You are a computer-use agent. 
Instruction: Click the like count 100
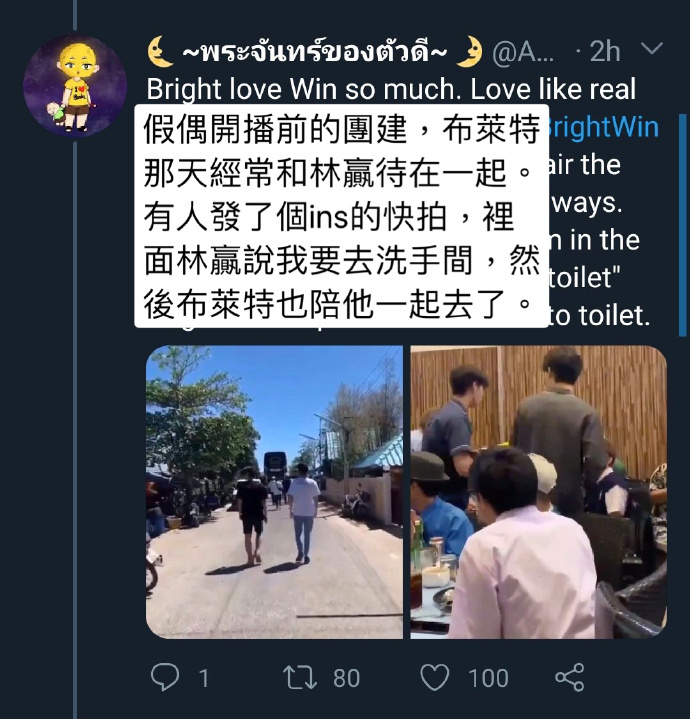click(x=488, y=678)
